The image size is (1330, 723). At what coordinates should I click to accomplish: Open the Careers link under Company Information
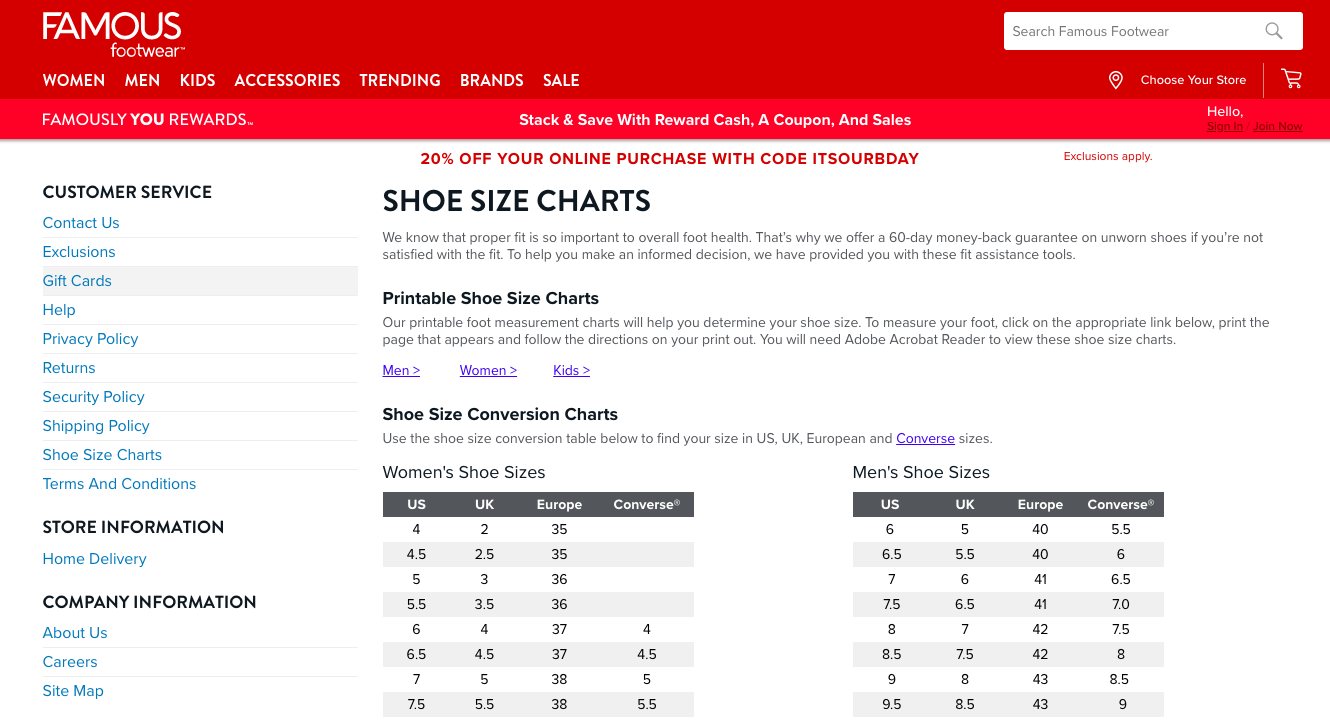coord(70,662)
